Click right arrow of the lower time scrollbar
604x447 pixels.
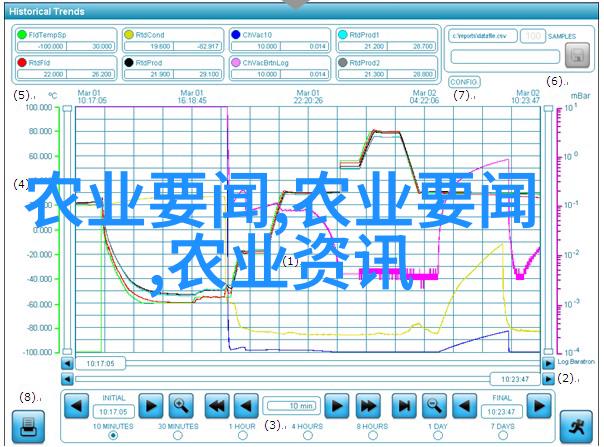click(548, 379)
